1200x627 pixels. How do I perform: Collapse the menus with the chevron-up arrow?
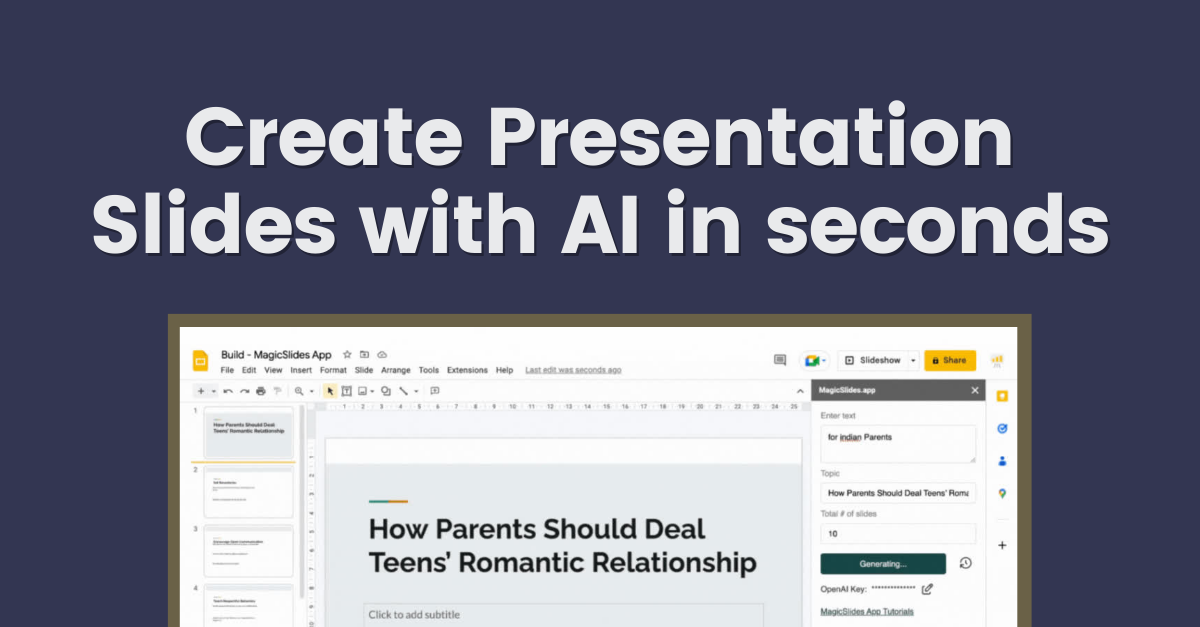click(800, 391)
